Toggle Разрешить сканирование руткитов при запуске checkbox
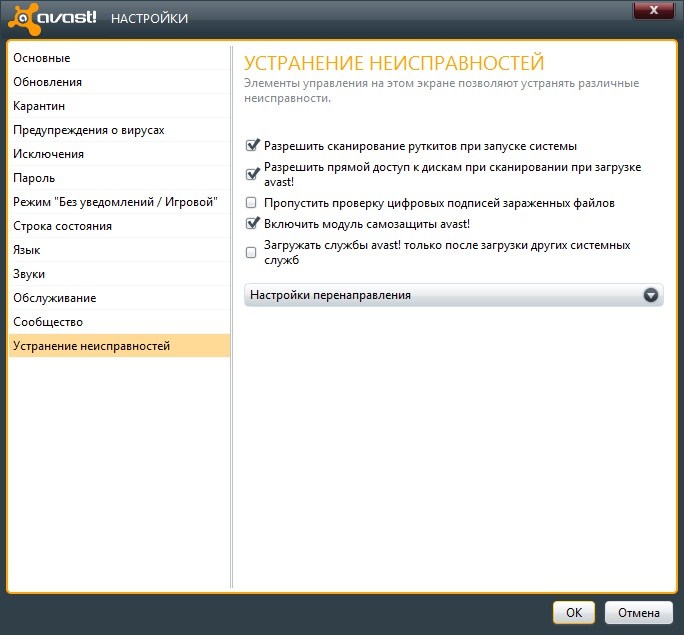Viewport: 684px width, 635px height. 252,145
